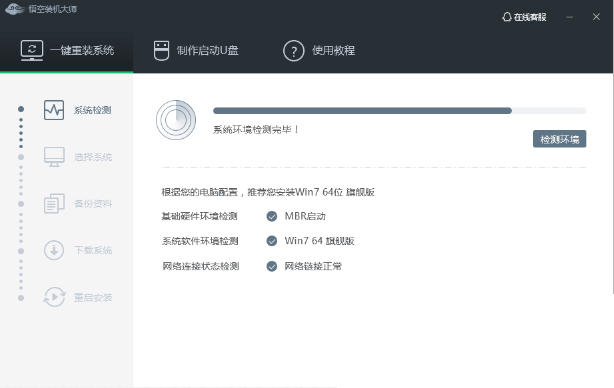Open 在线客服 online support
This screenshot has width=614, height=388.
(524, 17)
